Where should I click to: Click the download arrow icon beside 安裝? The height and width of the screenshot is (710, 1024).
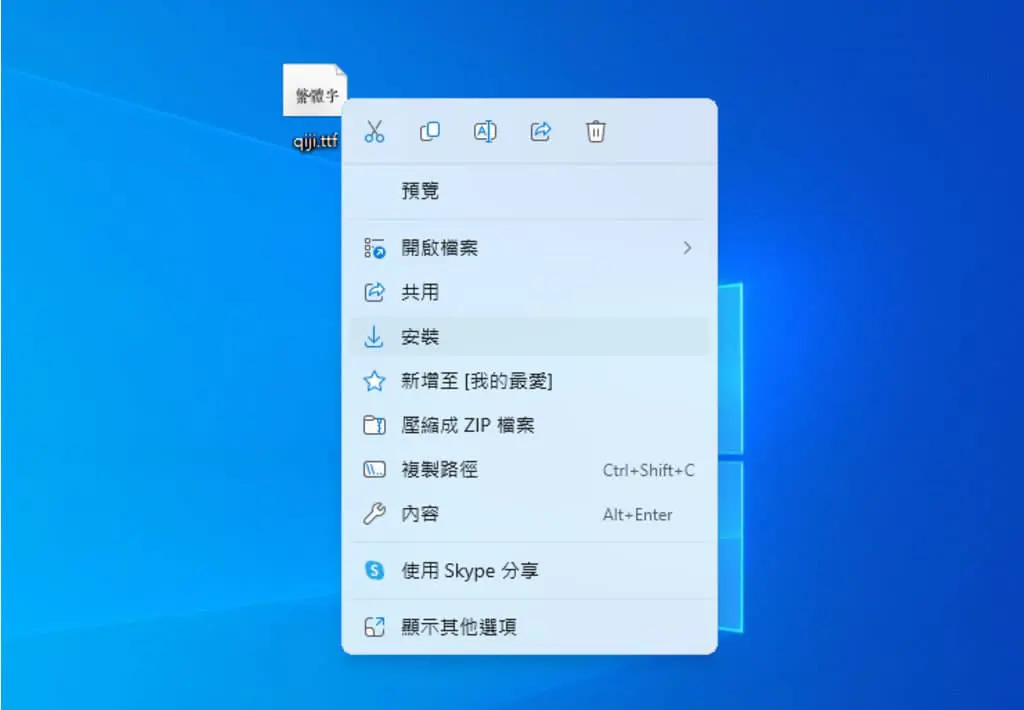click(x=374, y=337)
